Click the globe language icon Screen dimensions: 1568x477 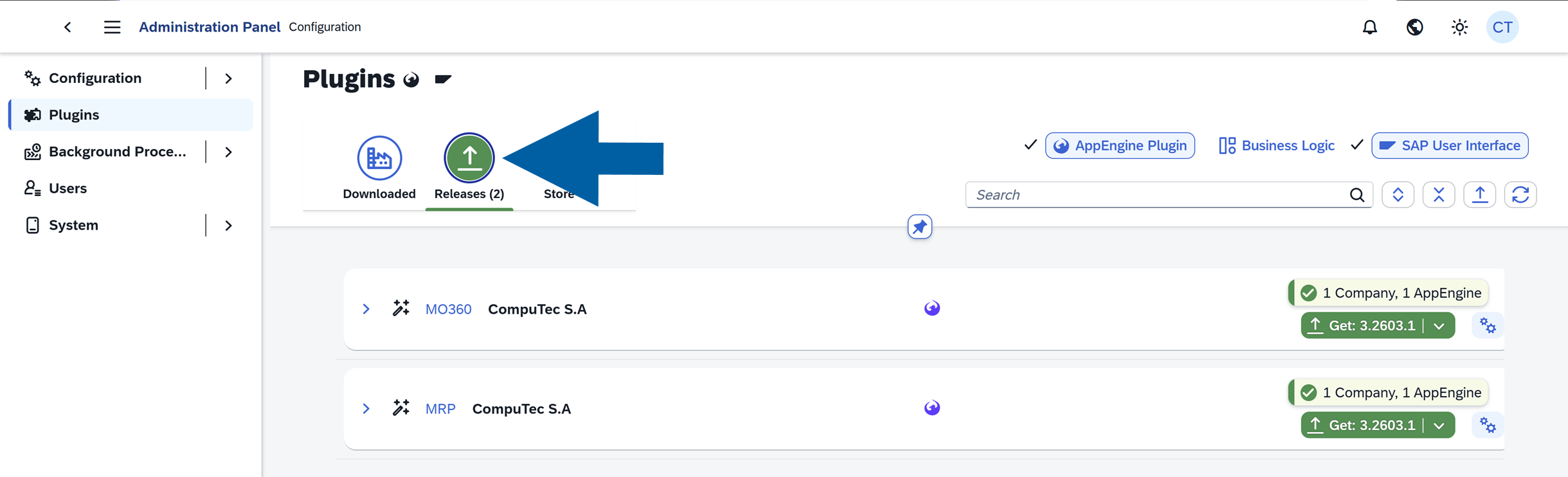pos(1414,27)
